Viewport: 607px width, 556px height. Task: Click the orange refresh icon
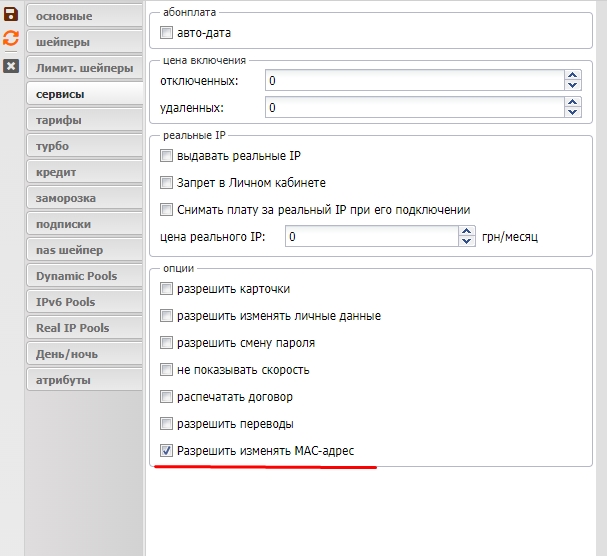click(11, 39)
